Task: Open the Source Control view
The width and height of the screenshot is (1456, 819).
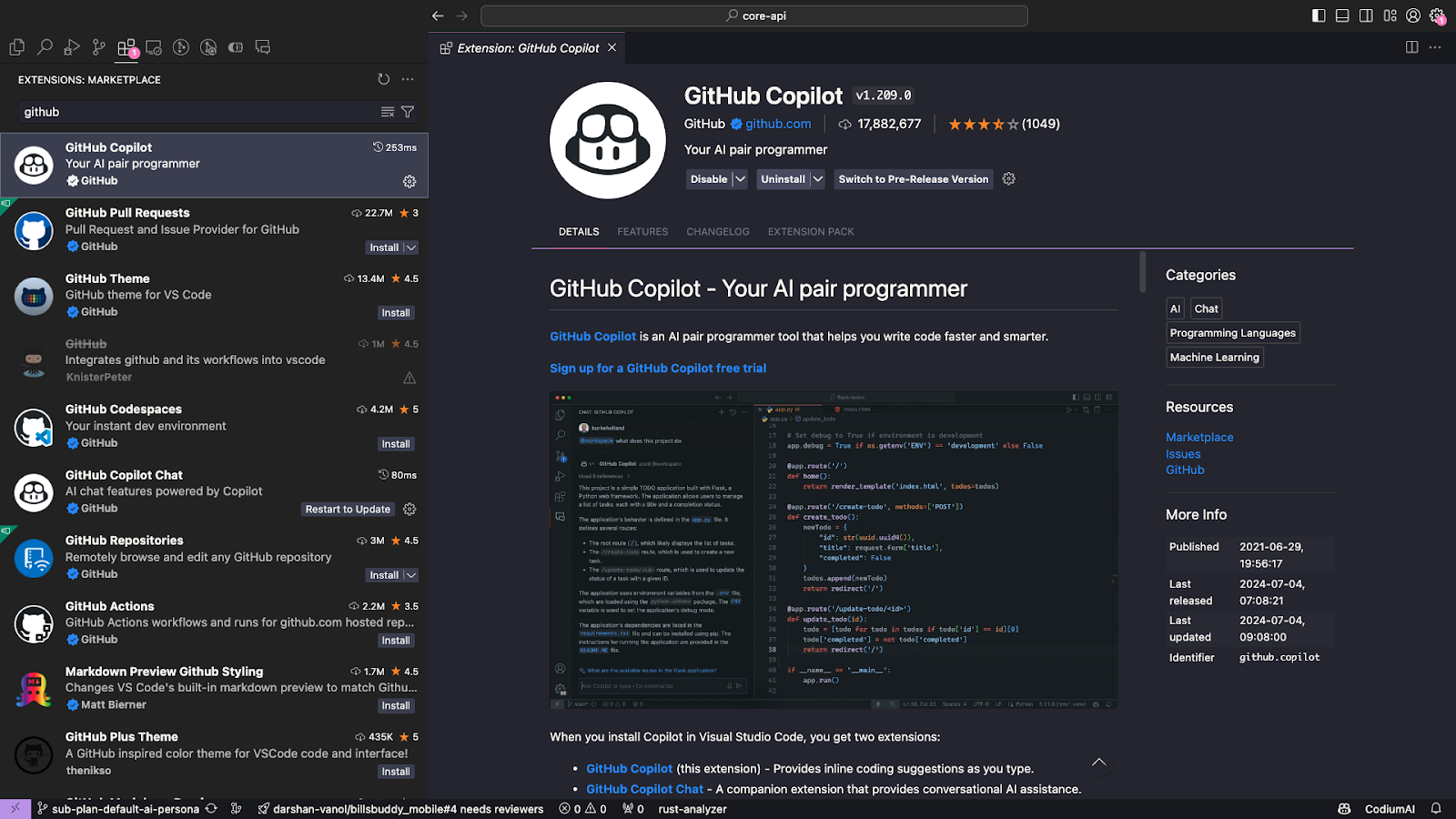Action: (x=99, y=47)
